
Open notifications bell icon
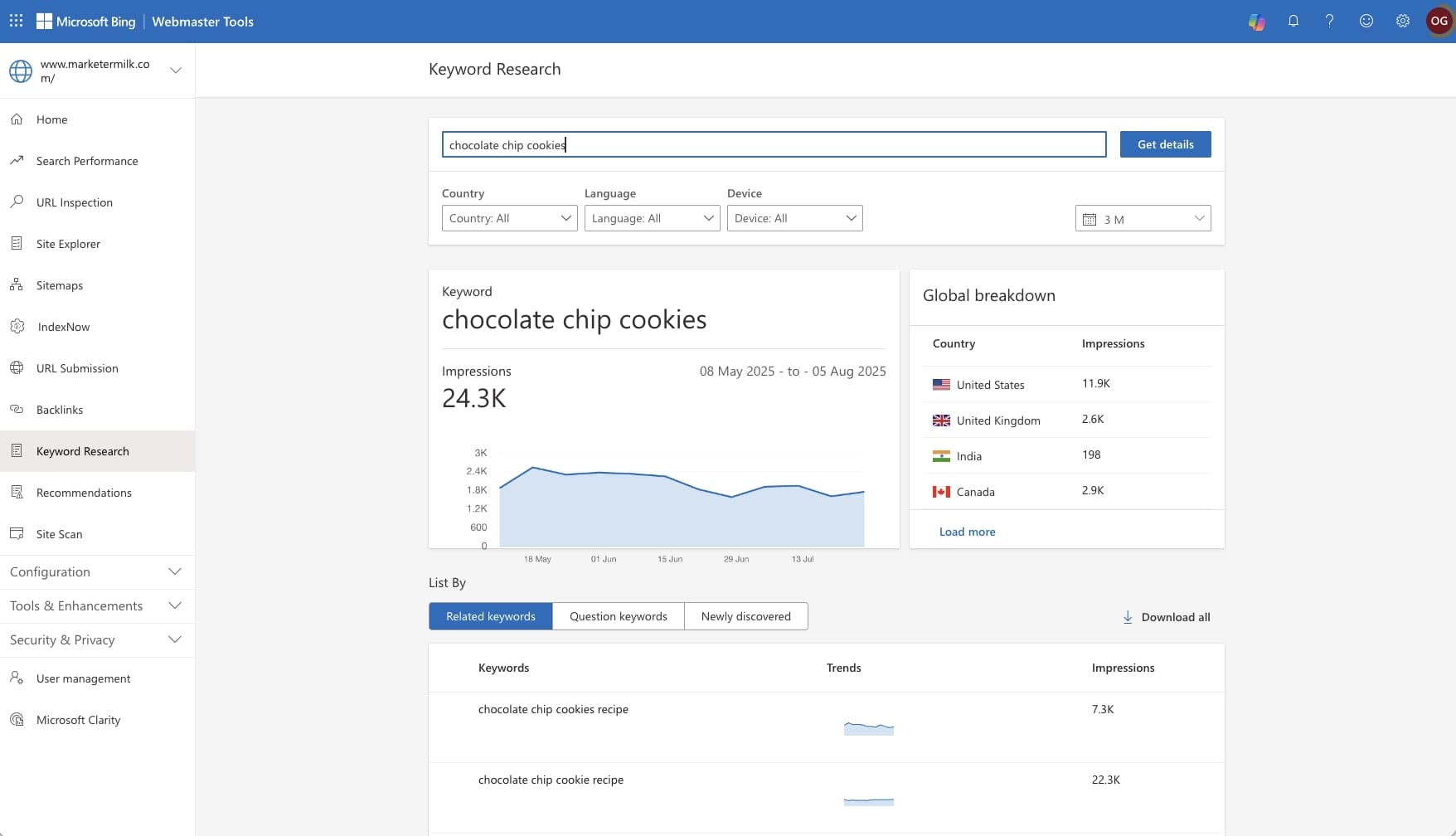(1293, 22)
